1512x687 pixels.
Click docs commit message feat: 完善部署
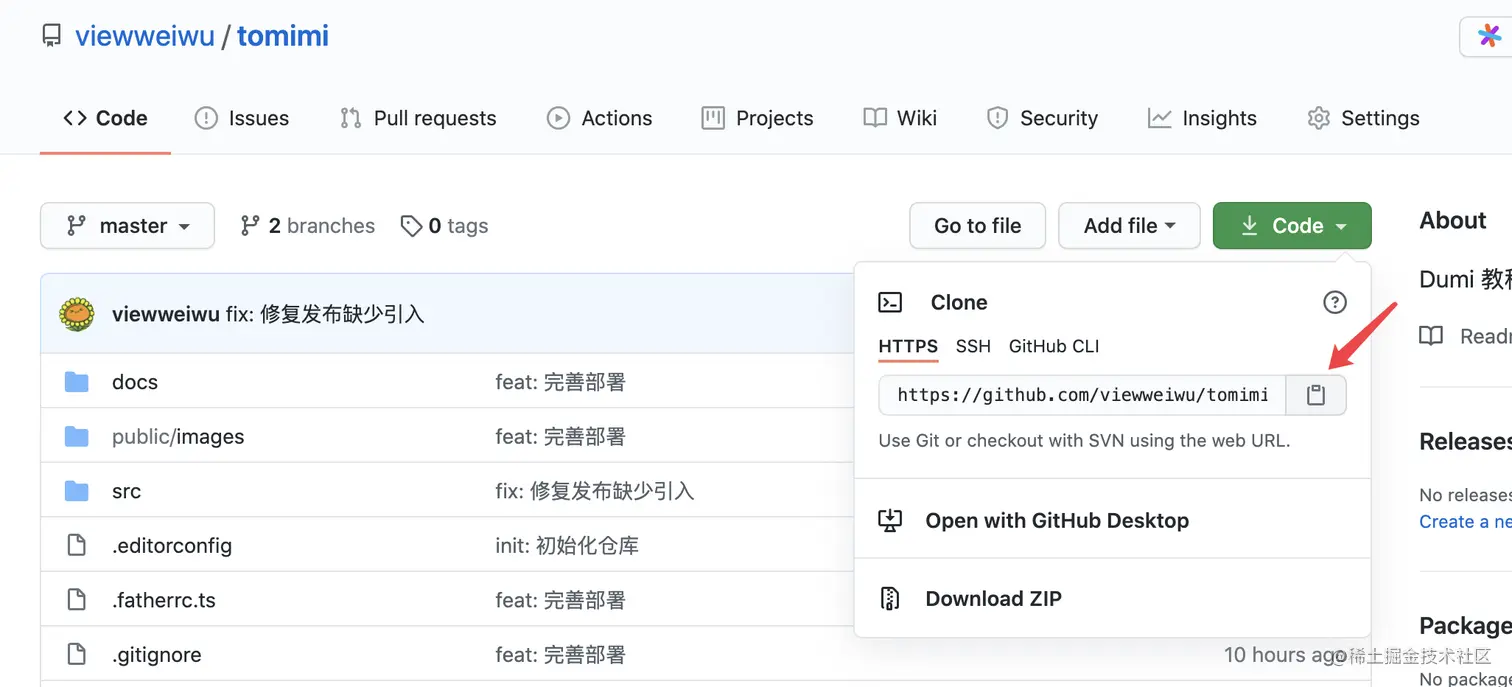coord(560,382)
